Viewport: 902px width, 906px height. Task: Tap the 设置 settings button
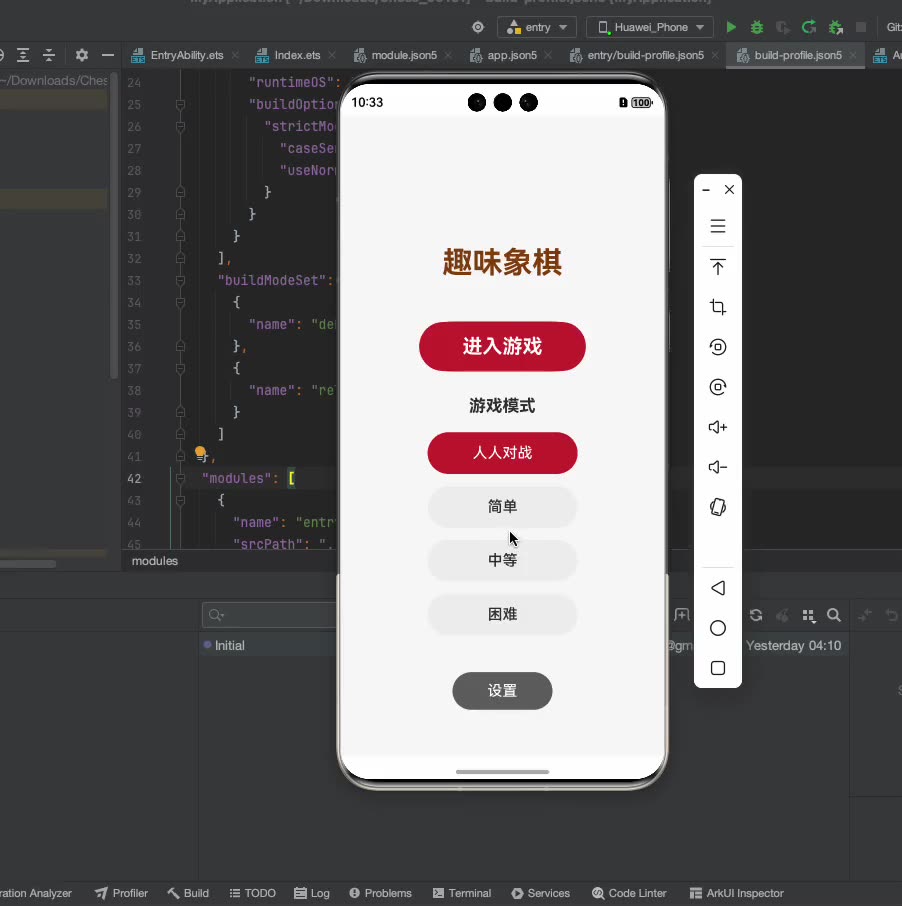(502, 690)
